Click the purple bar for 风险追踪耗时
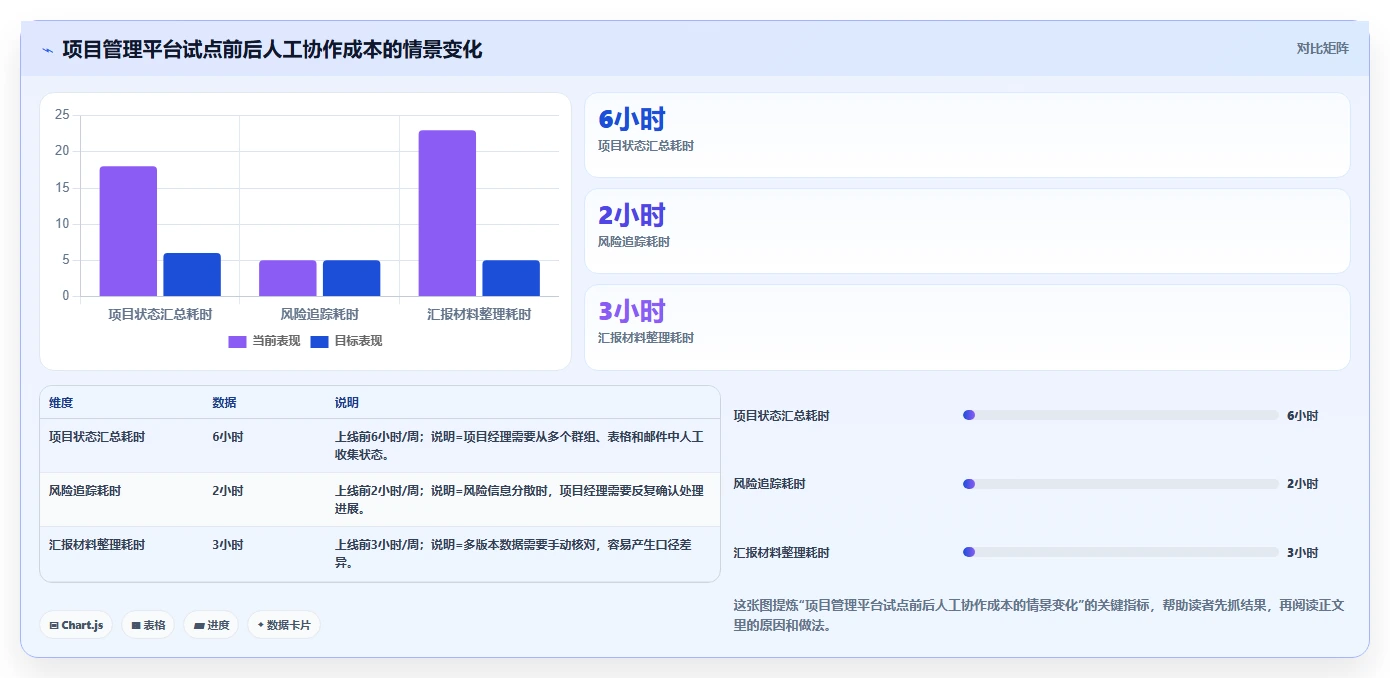The width and height of the screenshot is (1390, 678). click(x=288, y=278)
